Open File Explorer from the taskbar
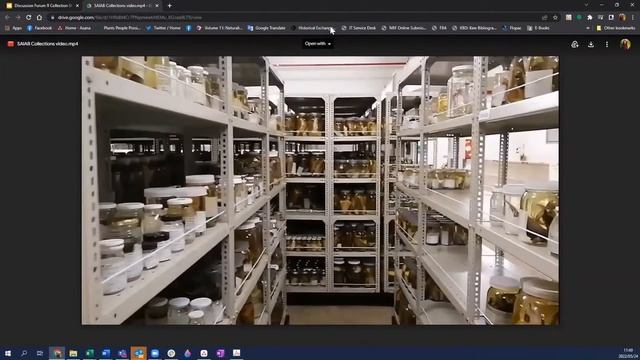Viewport: 640px width, 360px height. click(x=73, y=353)
